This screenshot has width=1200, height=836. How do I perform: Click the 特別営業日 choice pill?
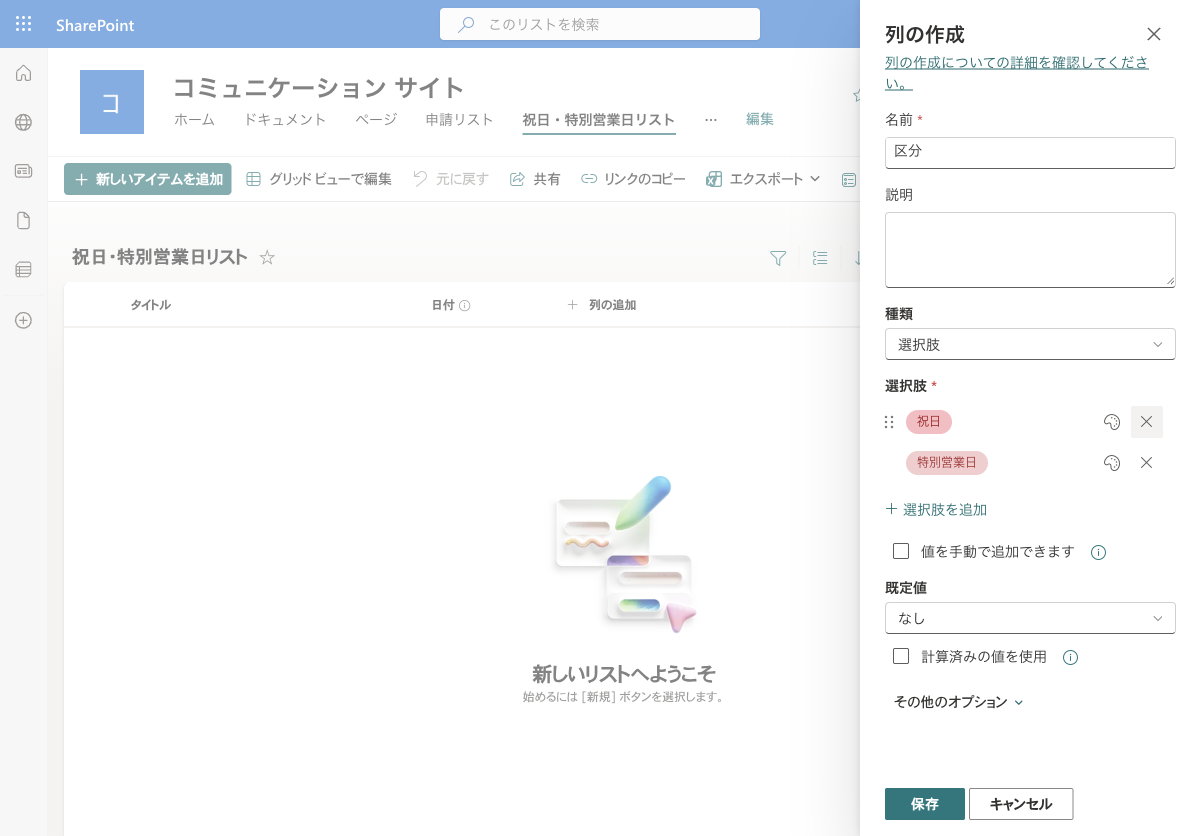[947, 463]
